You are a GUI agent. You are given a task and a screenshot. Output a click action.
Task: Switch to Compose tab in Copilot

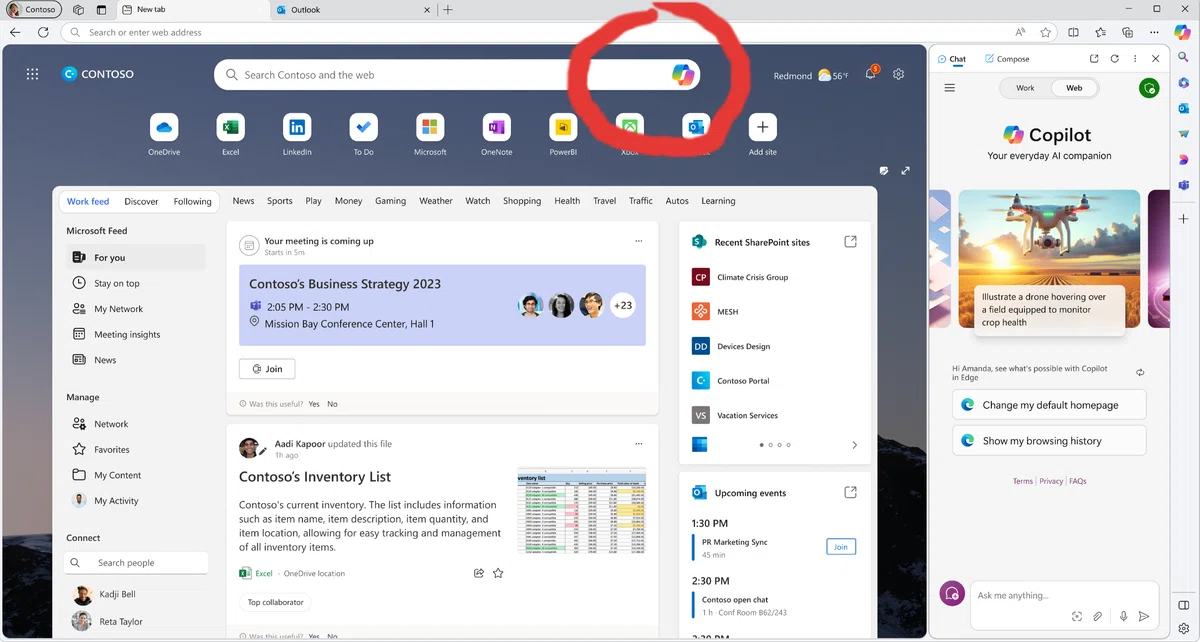tap(1007, 59)
